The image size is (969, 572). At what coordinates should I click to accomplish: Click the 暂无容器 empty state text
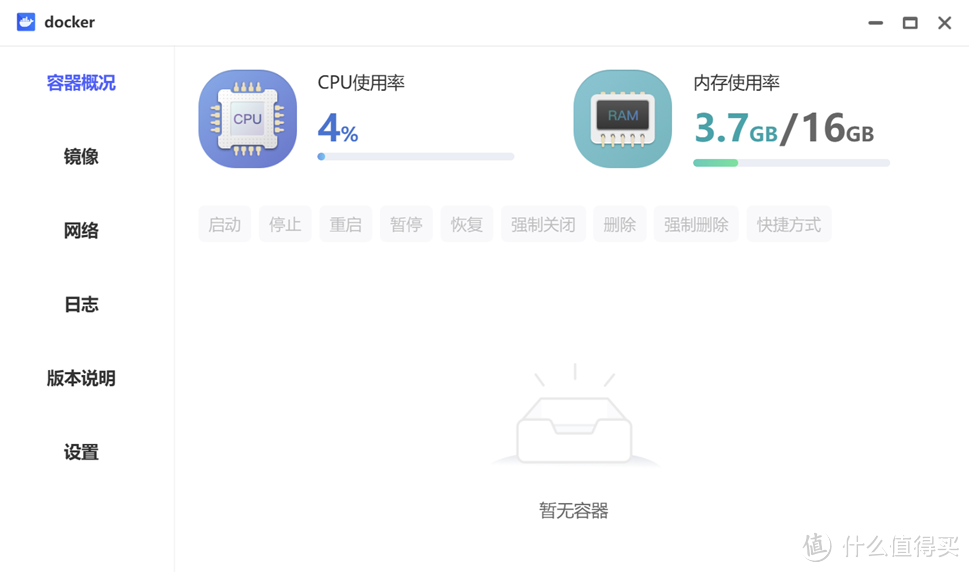[574, 511]
